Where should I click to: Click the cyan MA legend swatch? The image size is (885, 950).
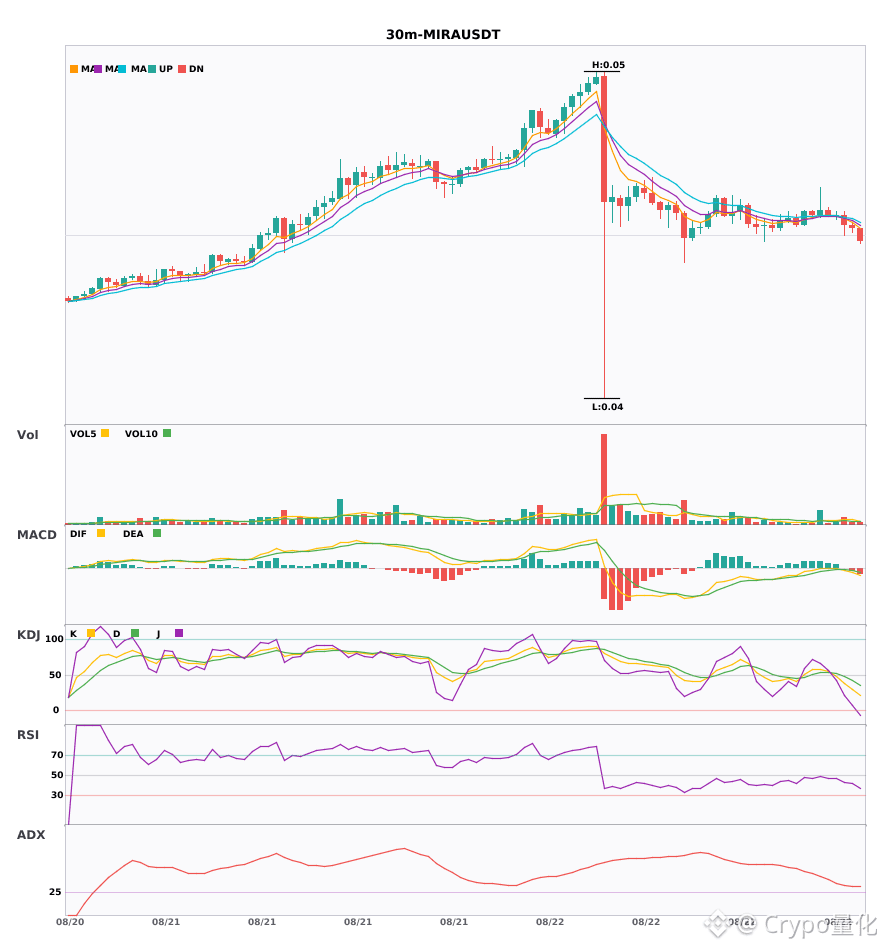tap(122, 69)
